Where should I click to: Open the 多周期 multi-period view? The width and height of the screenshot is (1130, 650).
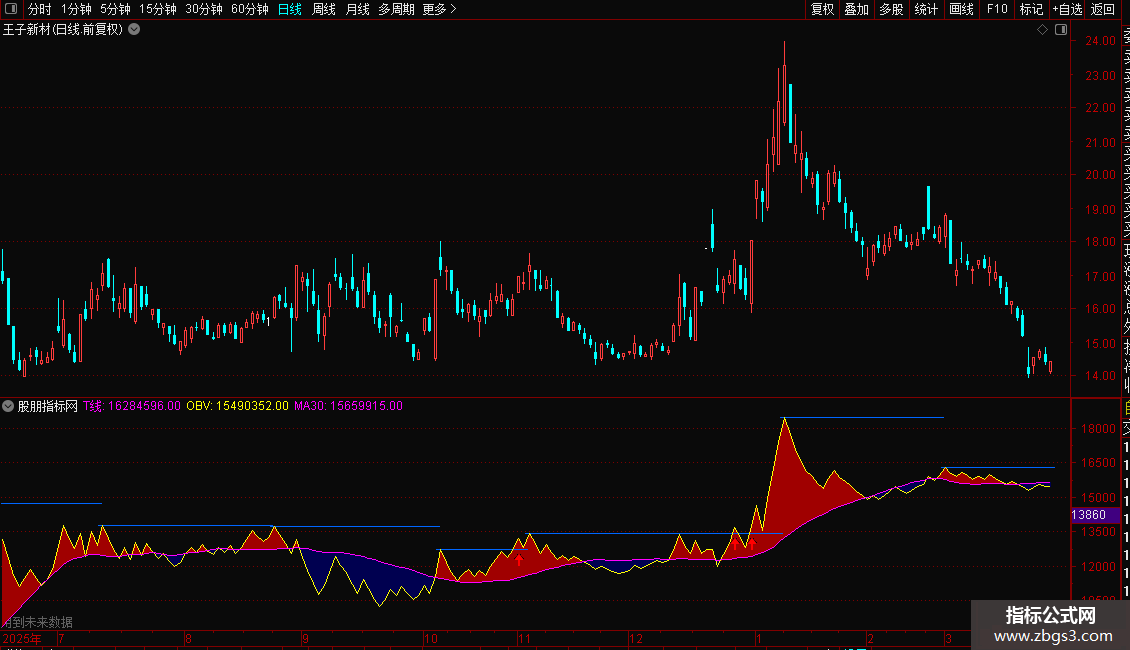[396, 9]
